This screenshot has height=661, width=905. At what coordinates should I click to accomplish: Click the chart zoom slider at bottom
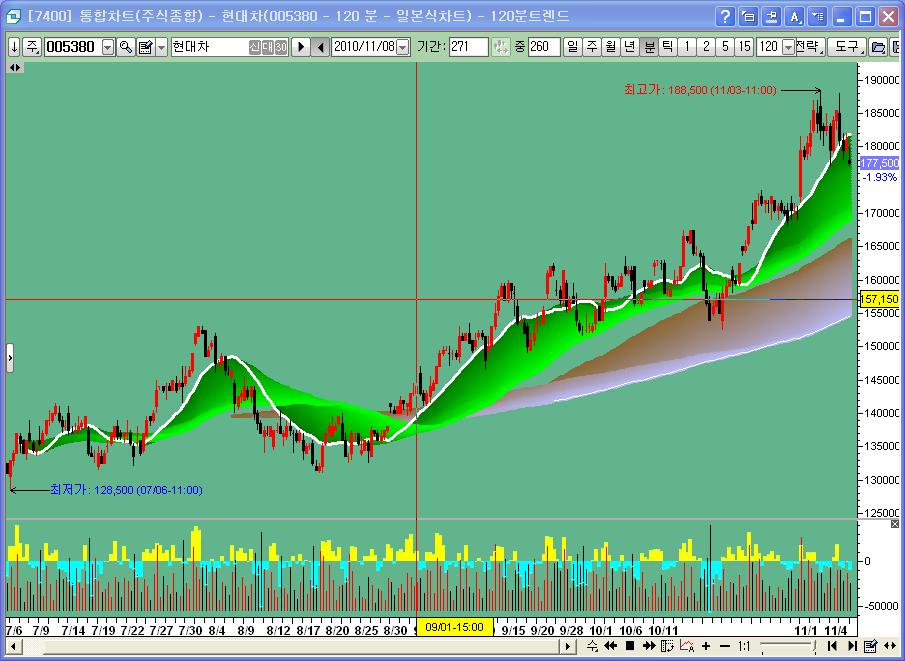(x=790, y=646)
